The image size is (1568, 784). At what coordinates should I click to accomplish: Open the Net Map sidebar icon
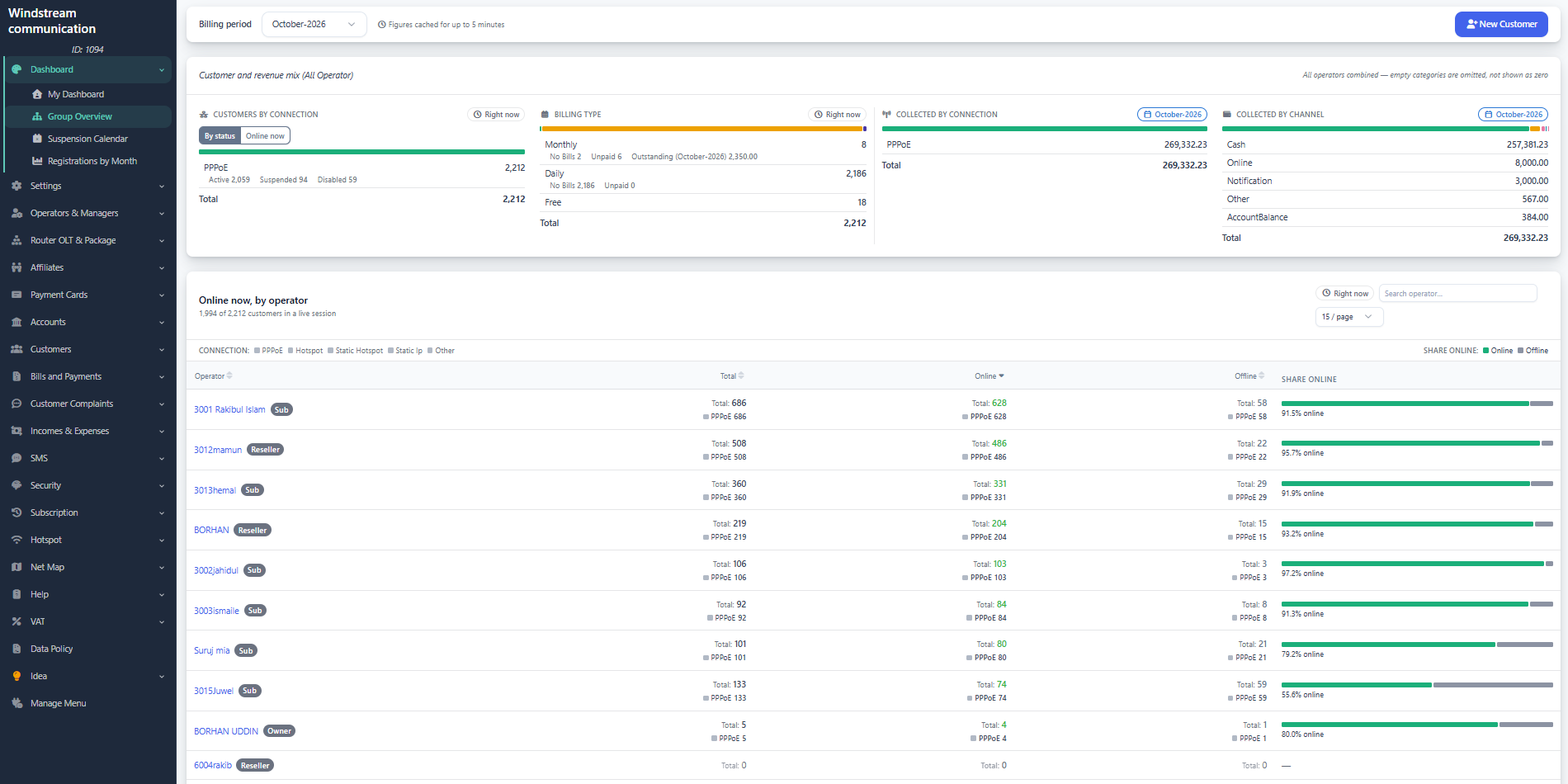17,567
